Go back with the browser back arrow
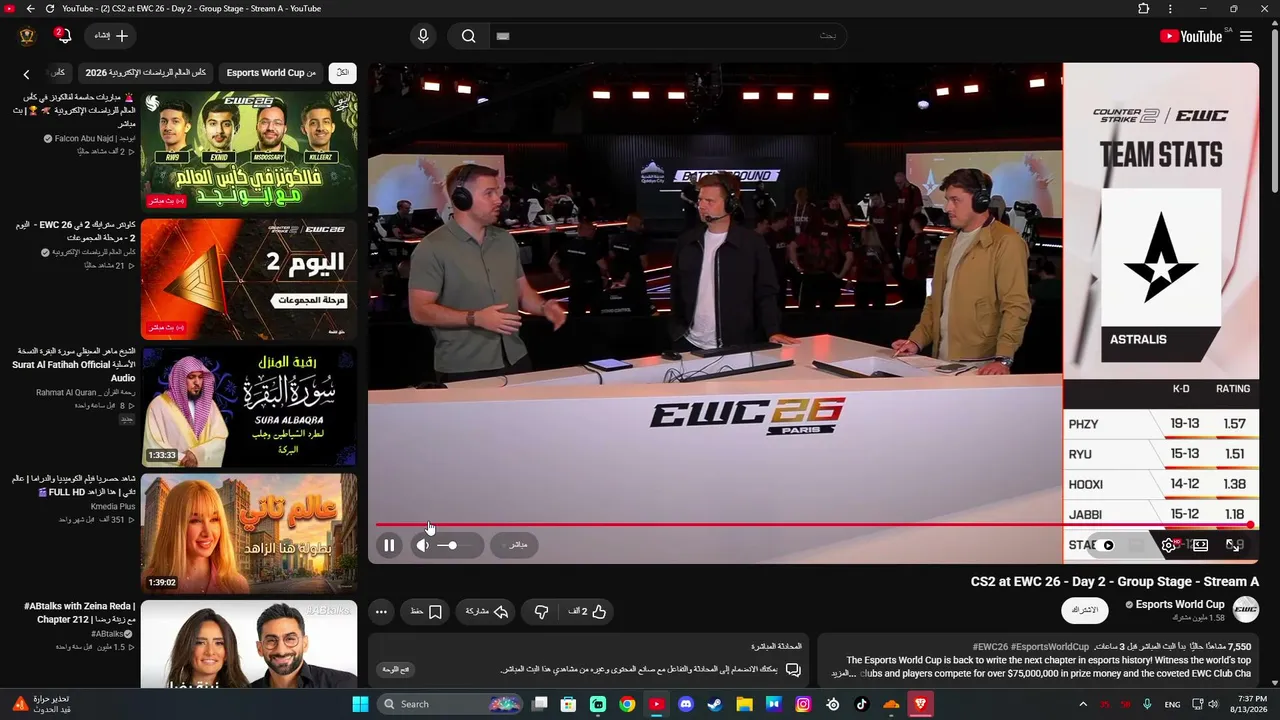 [30, 9]
